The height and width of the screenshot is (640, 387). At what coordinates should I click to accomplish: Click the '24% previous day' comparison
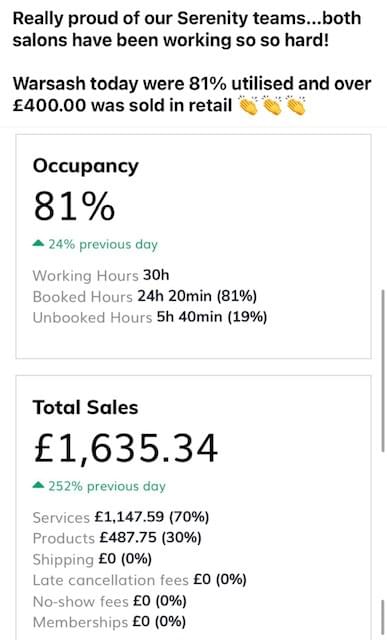tap(103, 244)
